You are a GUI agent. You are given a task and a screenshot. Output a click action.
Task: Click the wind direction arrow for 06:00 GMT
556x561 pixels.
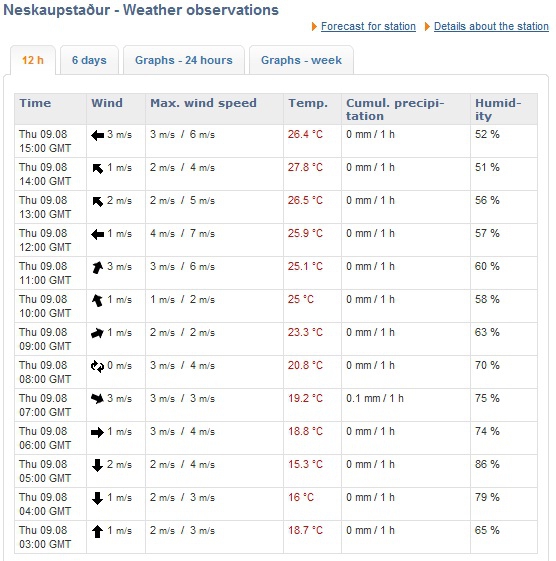point(97,432)
